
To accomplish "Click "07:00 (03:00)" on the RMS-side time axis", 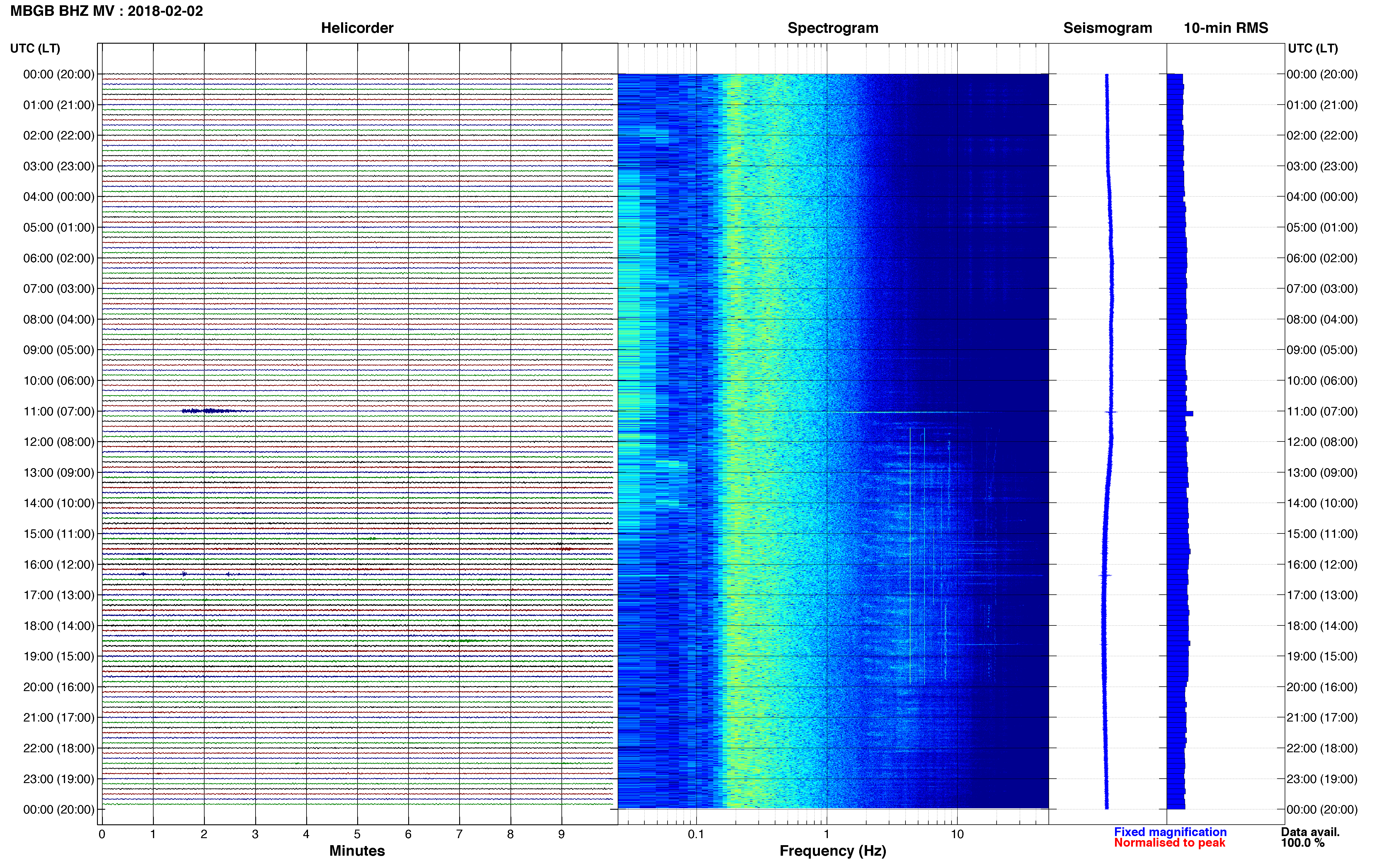I will tap(1322, 289).
